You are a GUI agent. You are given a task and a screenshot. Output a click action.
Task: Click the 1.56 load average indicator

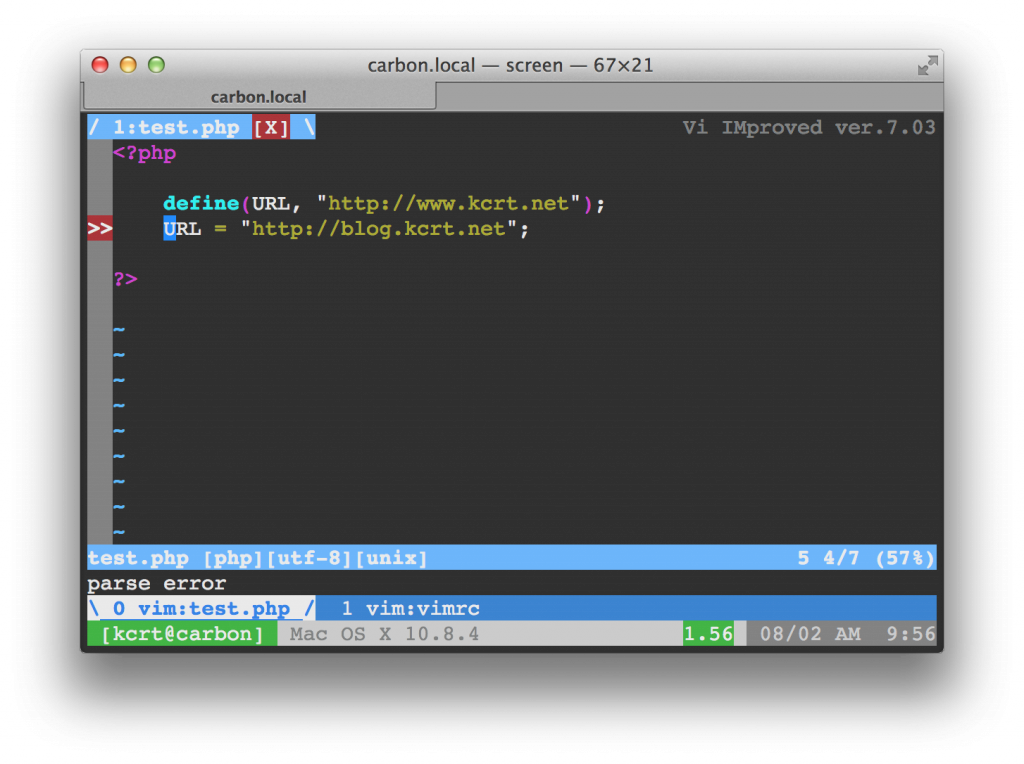point(708,634)
